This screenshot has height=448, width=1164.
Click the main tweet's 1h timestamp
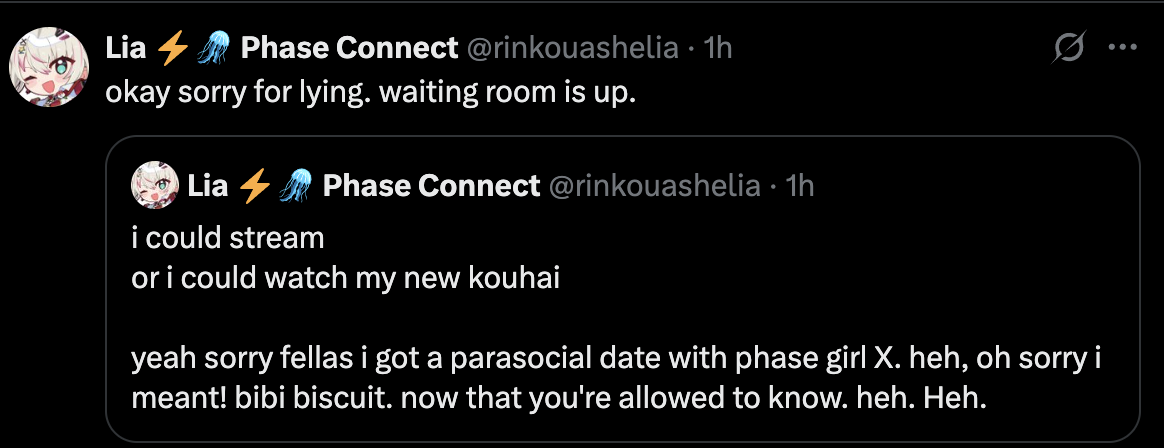(717, 48)
